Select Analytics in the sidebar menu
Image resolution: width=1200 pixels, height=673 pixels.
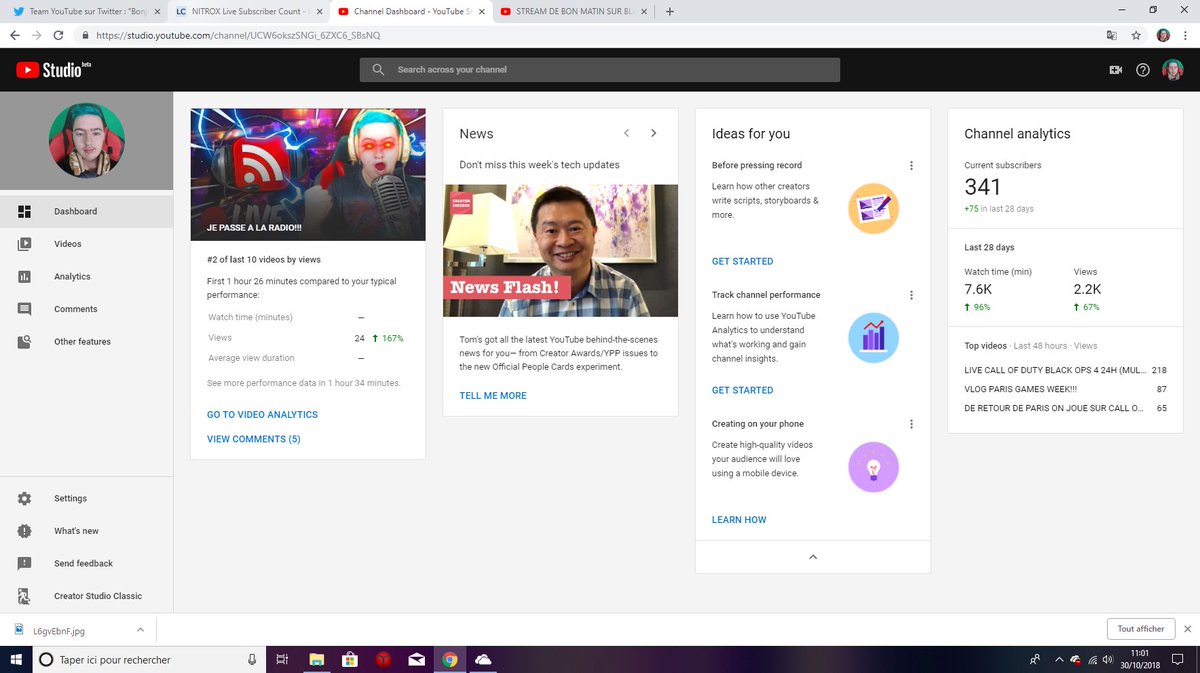(72, 276)
